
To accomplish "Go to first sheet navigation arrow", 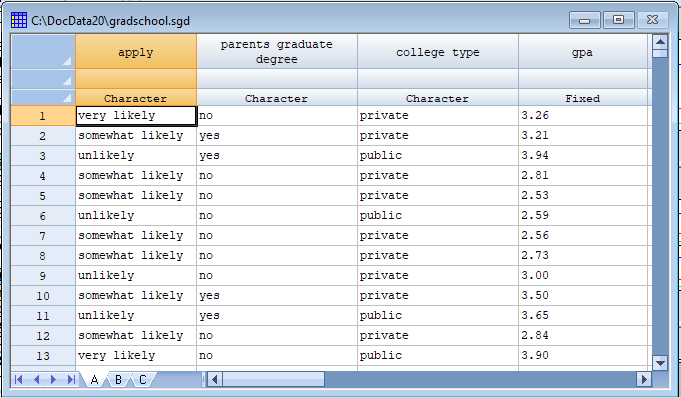I will 19,380.
